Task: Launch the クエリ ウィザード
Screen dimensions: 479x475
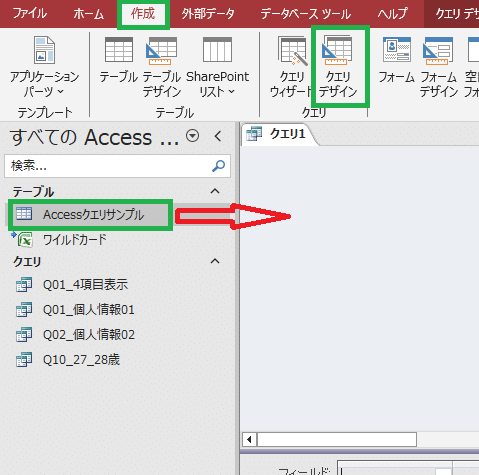Action: pyautogui.click(x=291, y=67)
